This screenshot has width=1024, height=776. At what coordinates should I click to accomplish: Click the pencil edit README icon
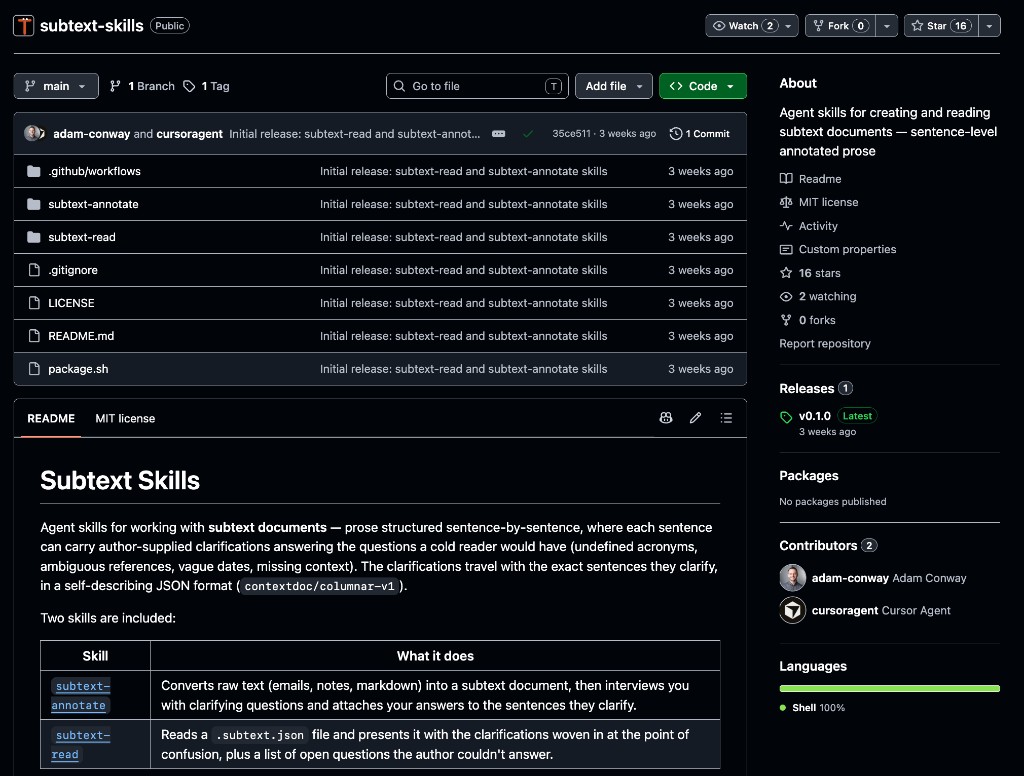tap(696, 418)
